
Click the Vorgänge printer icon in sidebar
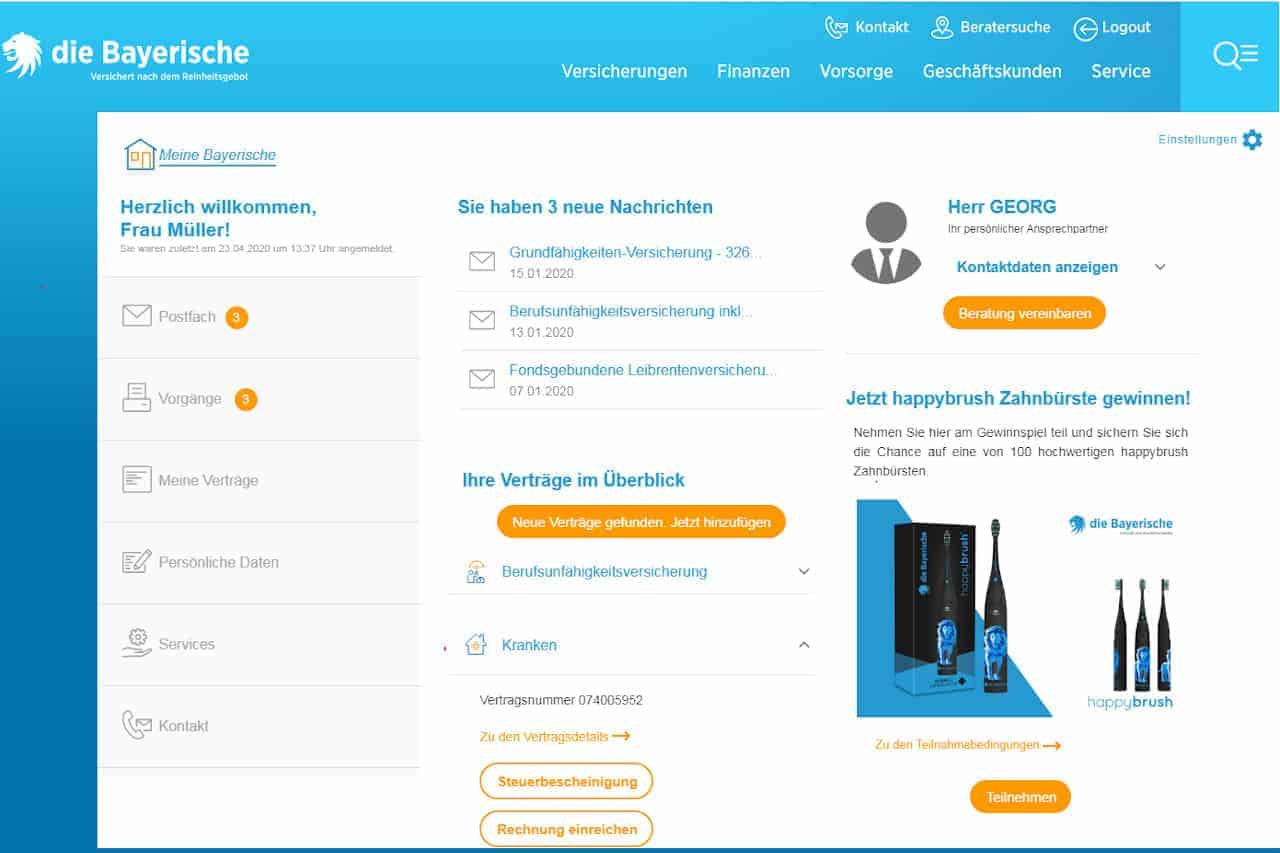point(137,398)
